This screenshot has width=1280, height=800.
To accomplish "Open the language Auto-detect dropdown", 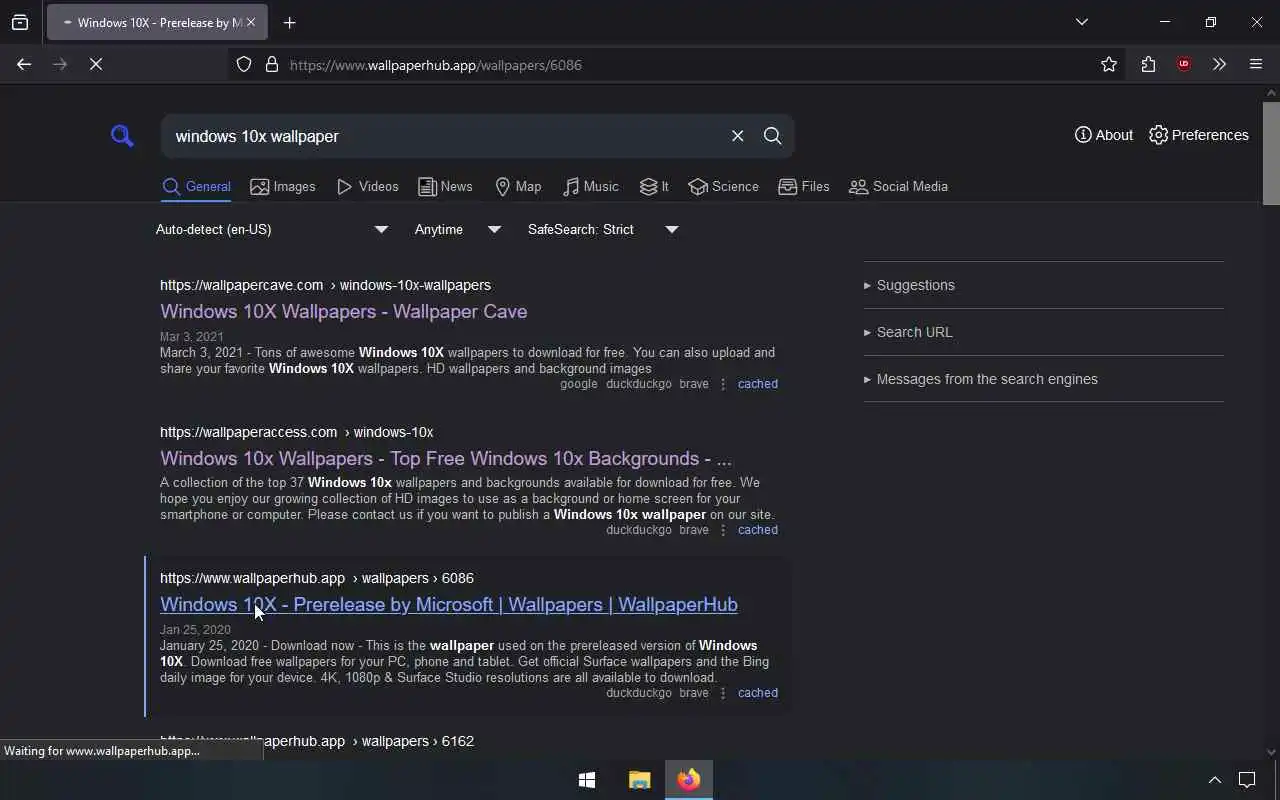I will (272, 229).
